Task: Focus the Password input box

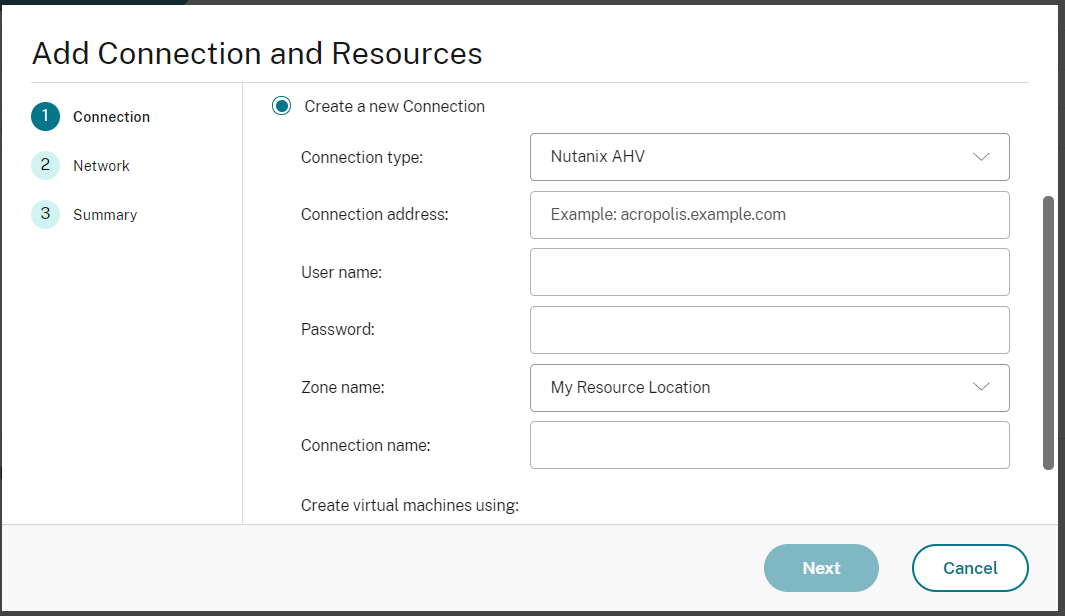Action: [x=769, y=330]
